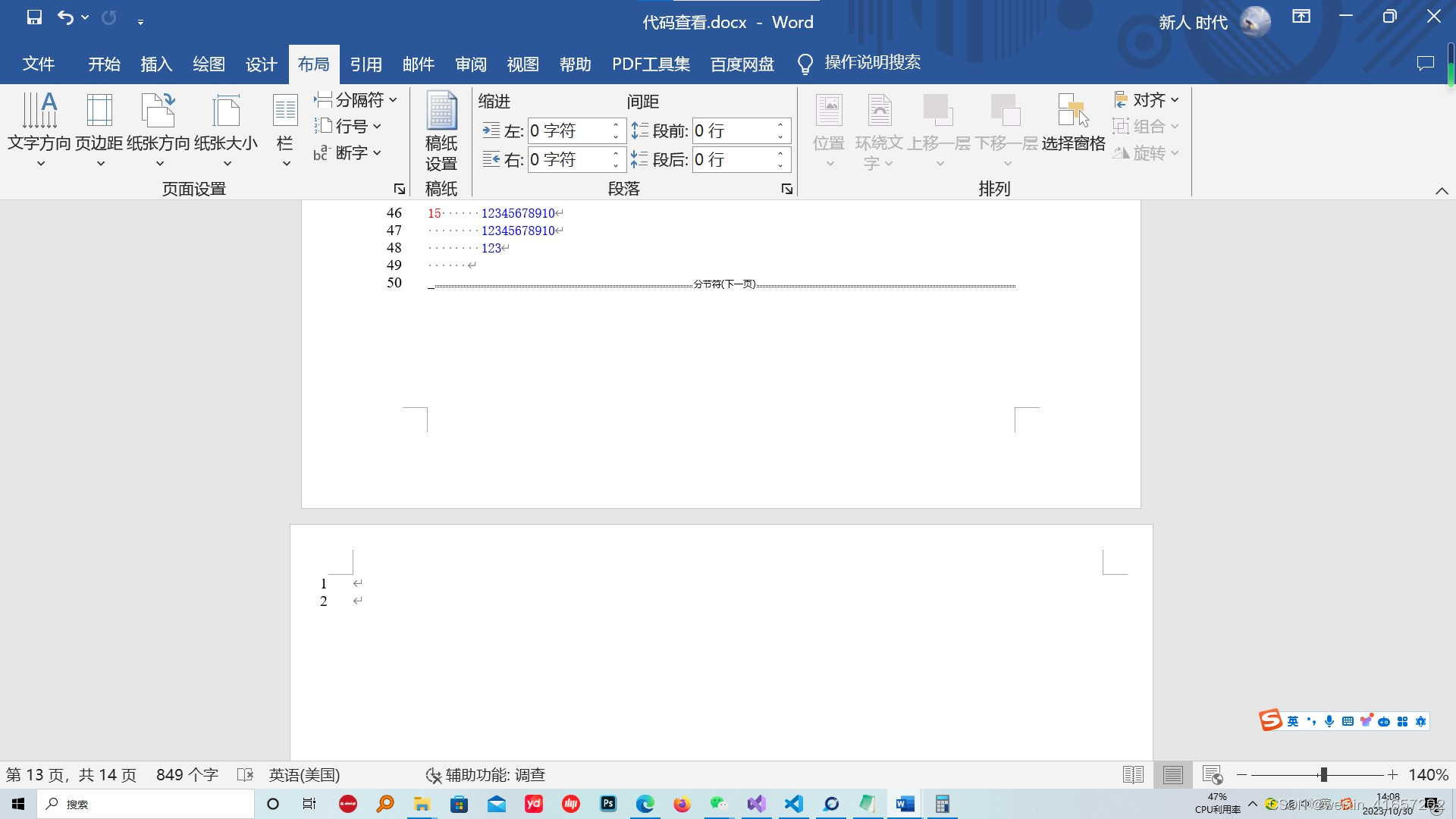Image resolution: width=1456 pixels, height=819 pixels.
Task: Switch to Print Layout view in status bar
Action: tap(1172, 775)
